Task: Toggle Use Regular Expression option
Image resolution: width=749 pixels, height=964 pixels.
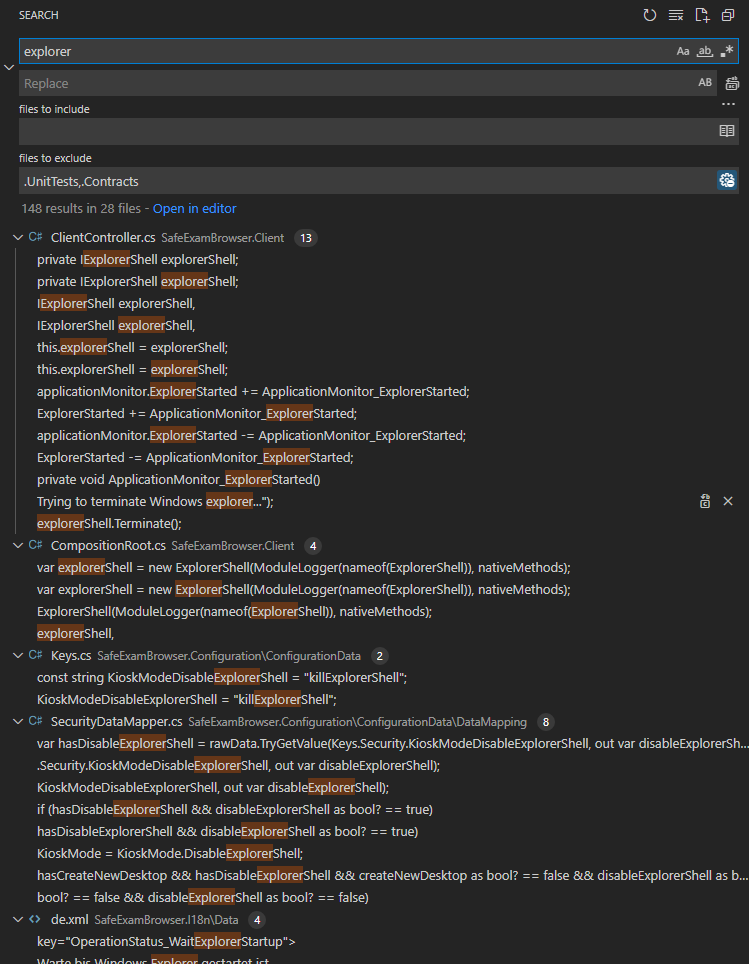Action: tap(727, 51)
